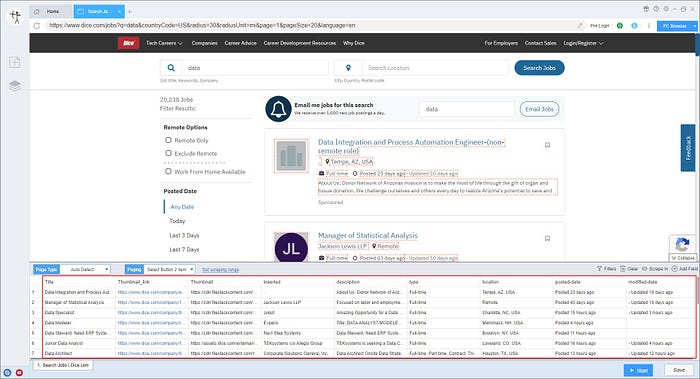Click the green circle icon near Pre Login

620,25
